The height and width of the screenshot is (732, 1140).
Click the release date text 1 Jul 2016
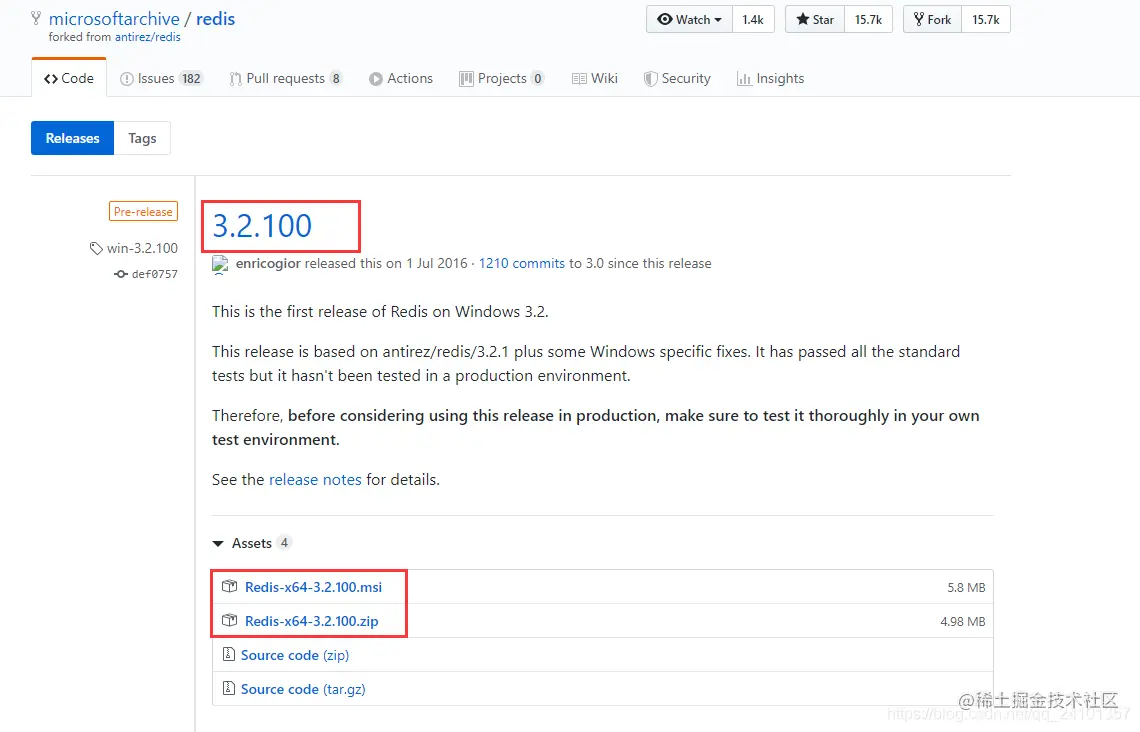[x=437, y=263]
